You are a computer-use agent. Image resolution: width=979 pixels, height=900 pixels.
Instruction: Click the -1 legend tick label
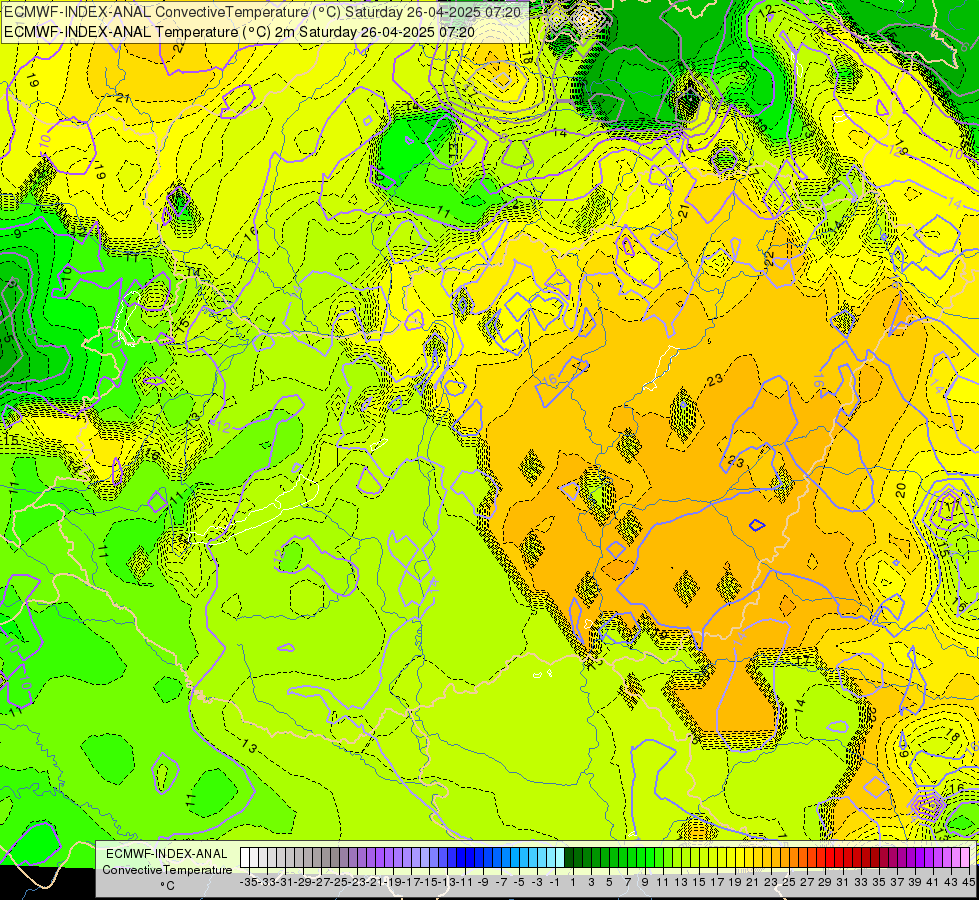(x=555, y=883)
